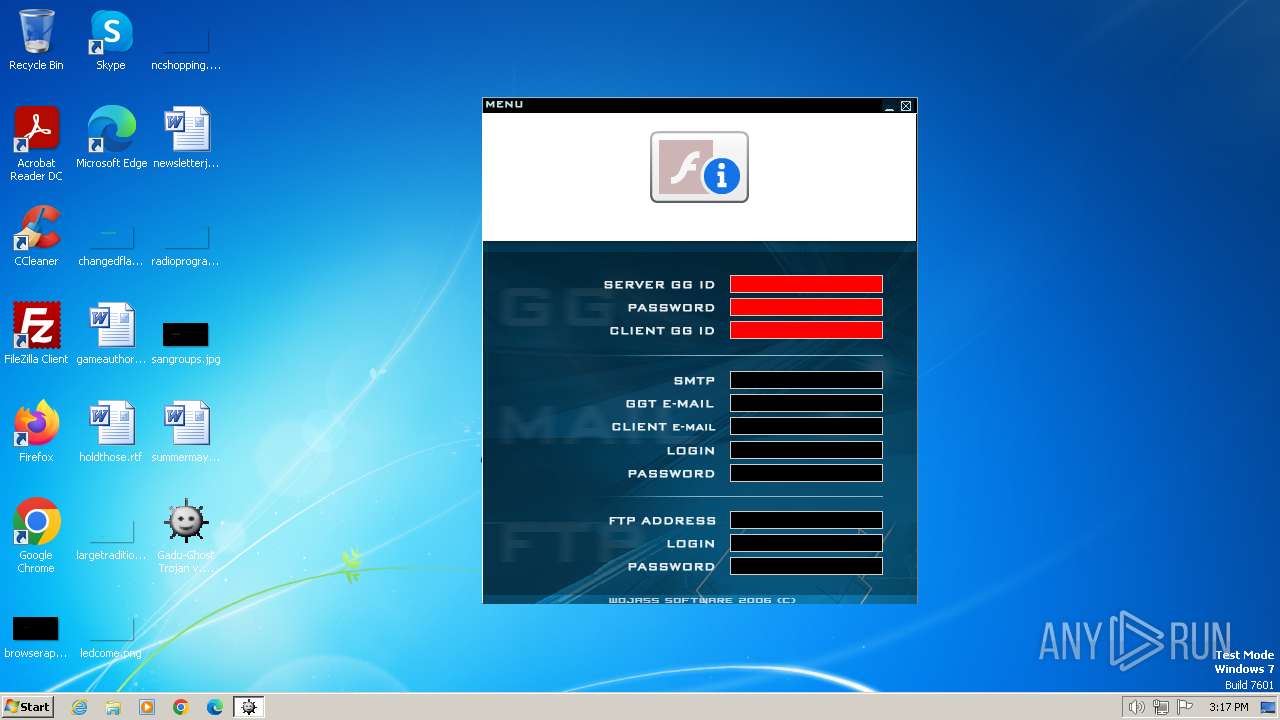The image size is (1280, 720).
Task: Click the Flash info icon in the menu window
Action: pyautogui.click(x=699, y=167)
